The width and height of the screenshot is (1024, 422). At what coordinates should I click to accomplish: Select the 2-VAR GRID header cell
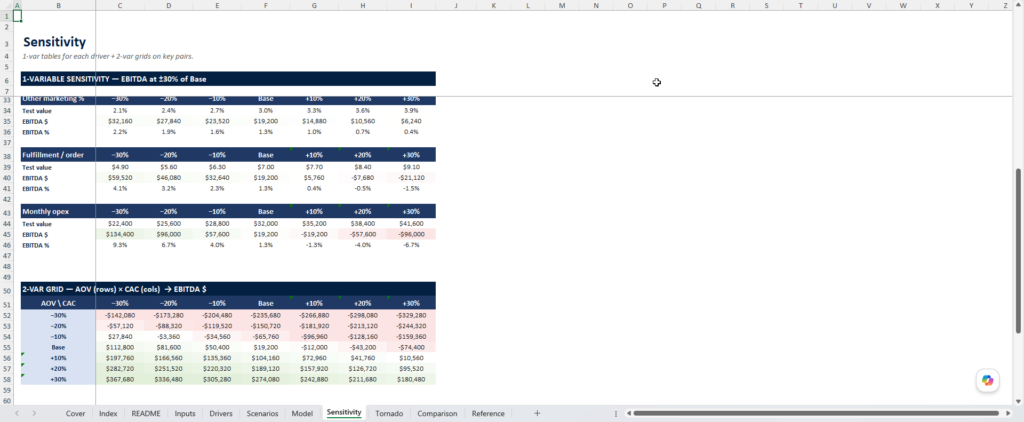click(228, 289)
